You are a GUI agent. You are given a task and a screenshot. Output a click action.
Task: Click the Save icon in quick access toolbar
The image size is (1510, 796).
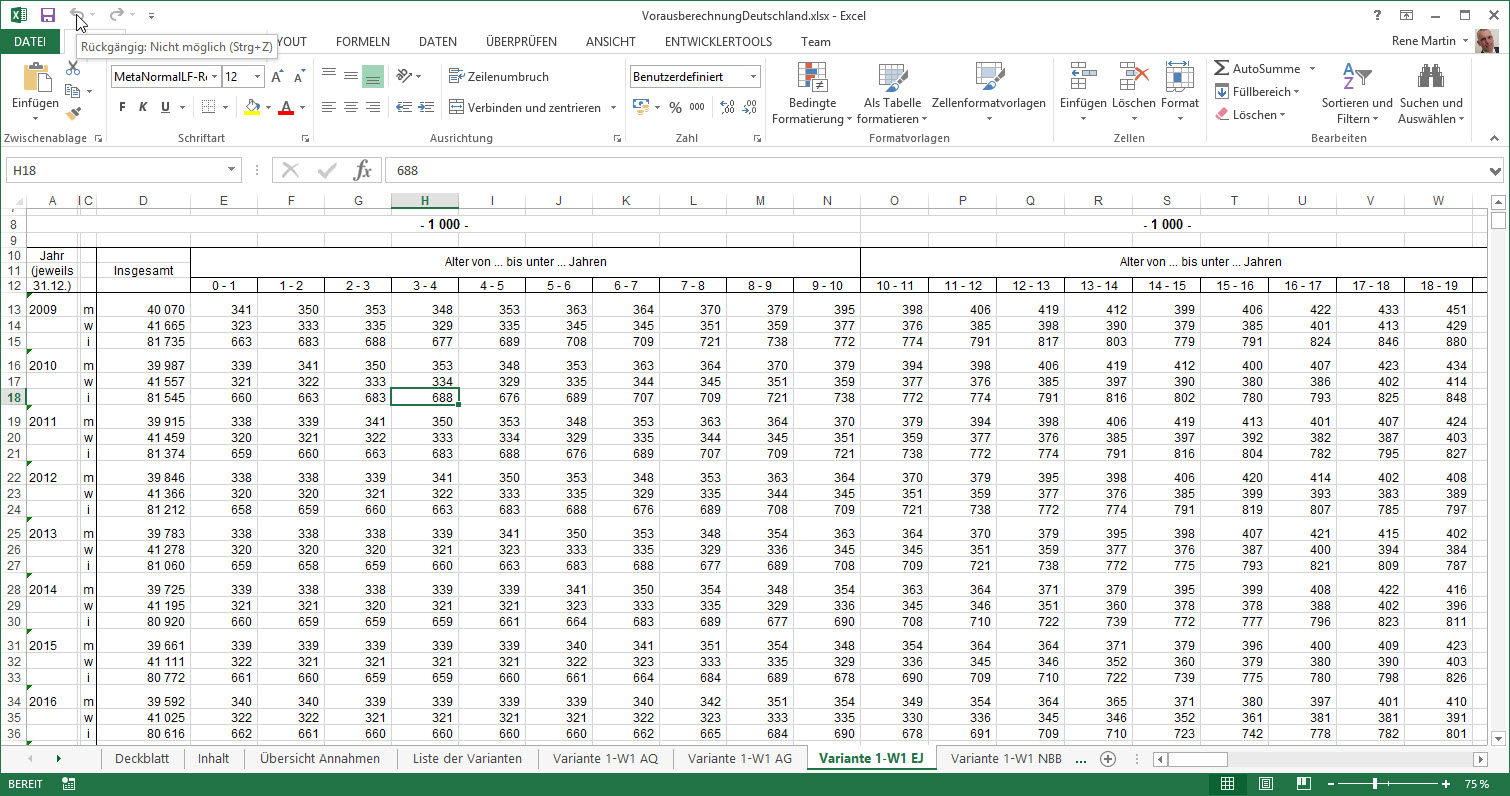tap(47, 15)
